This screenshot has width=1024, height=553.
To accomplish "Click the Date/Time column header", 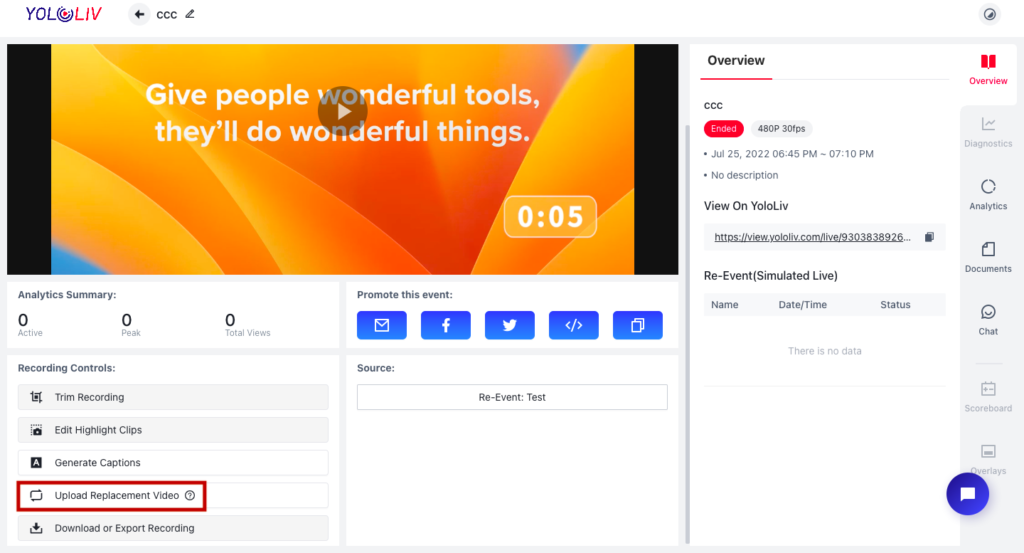I will pos(803,305).
